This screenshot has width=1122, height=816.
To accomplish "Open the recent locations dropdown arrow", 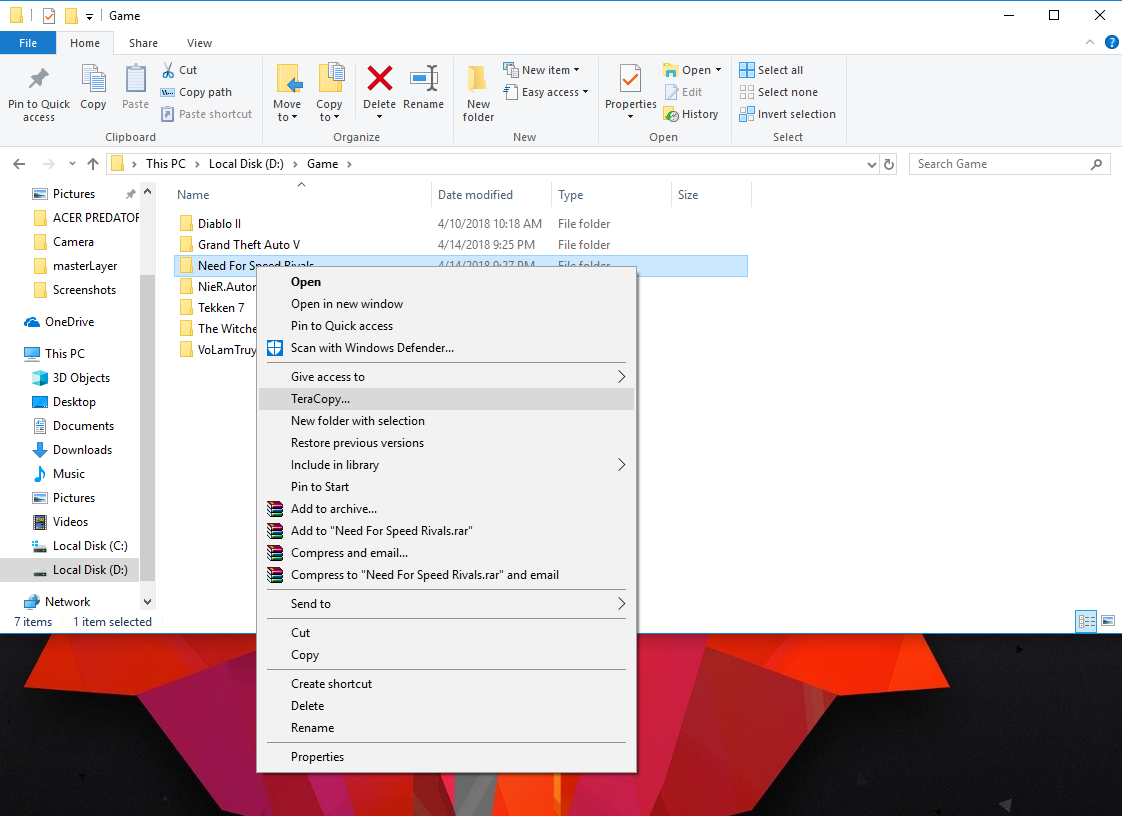I will point(72,164).
